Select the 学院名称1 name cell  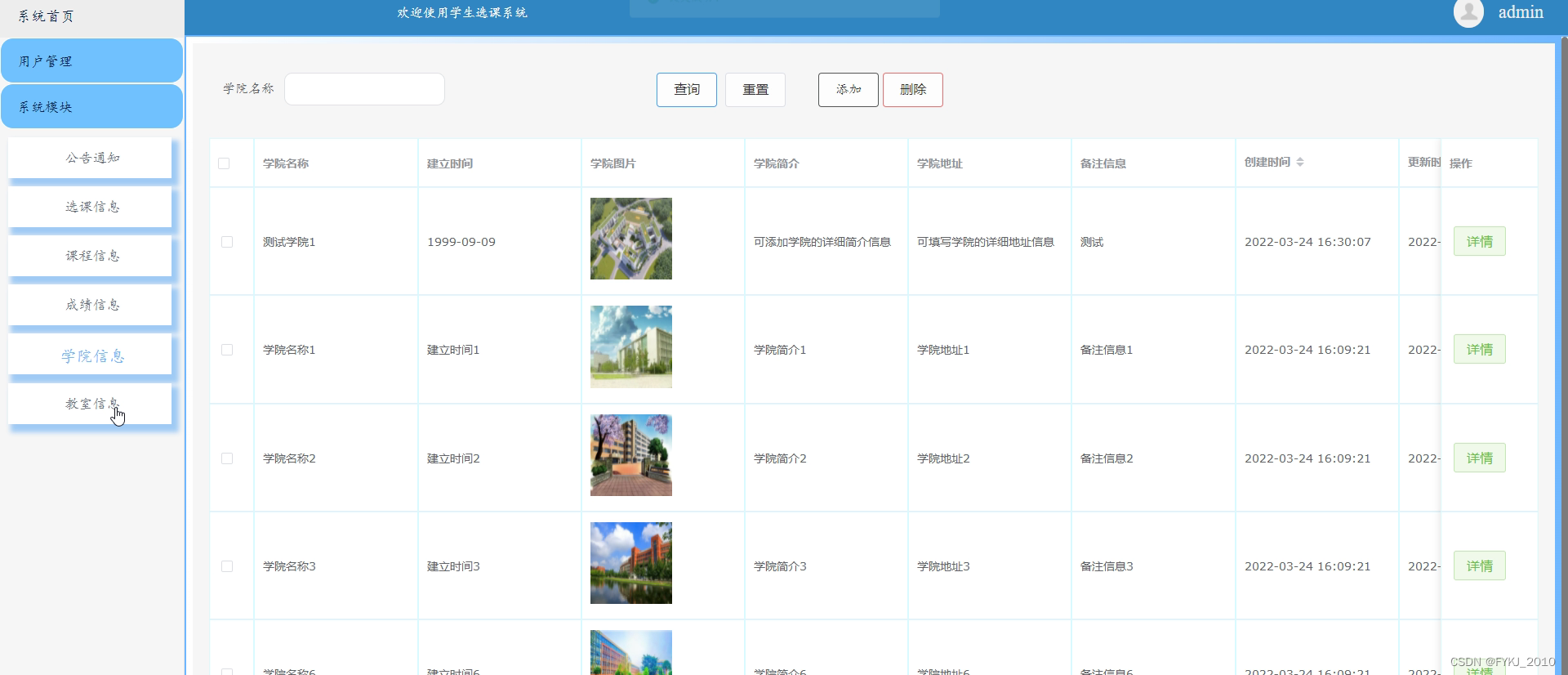(289, 350)
